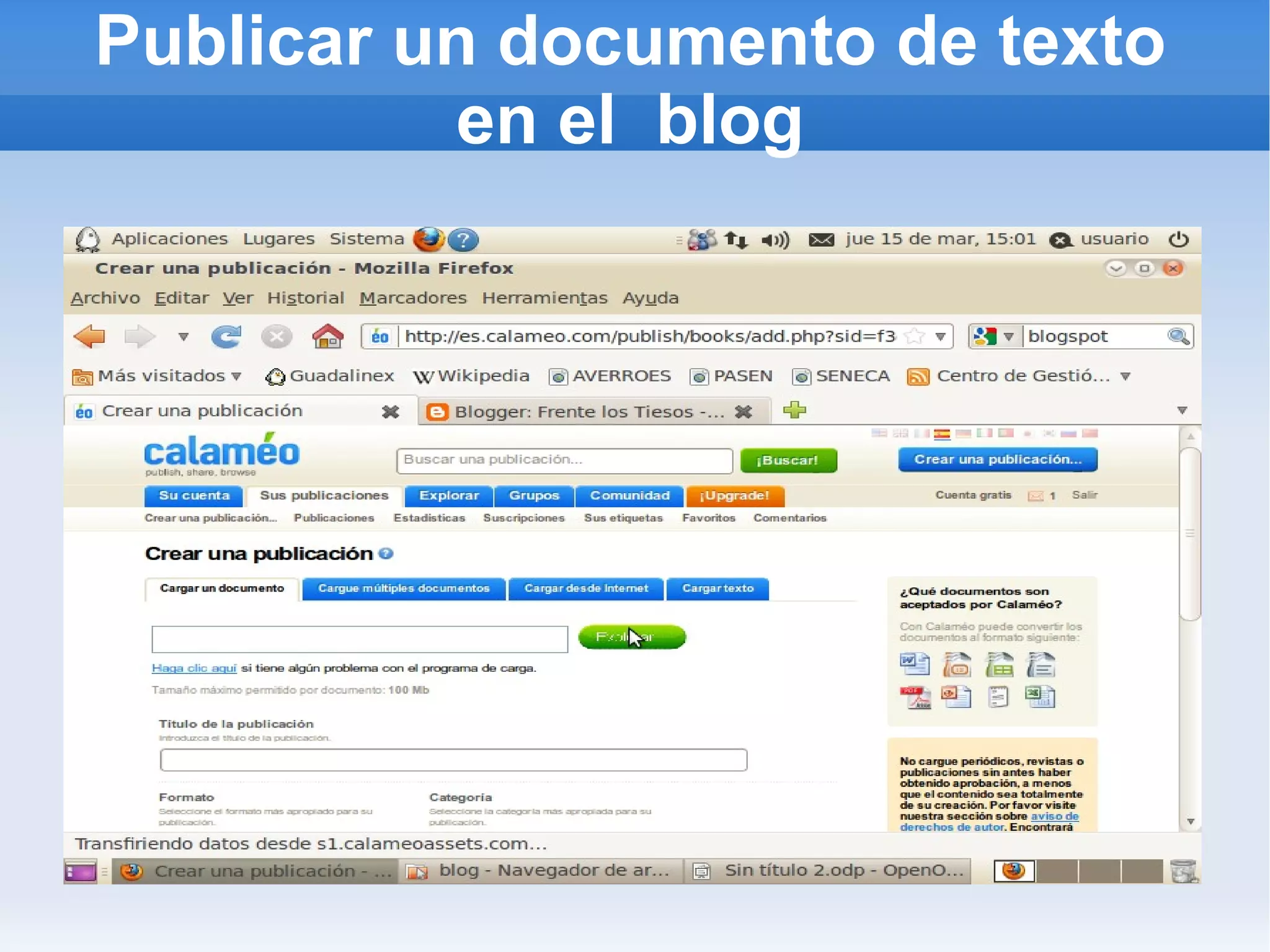Screen dimensions: 1270x952
Task: Open the mail envelope indicator
Action: (821, 240)
